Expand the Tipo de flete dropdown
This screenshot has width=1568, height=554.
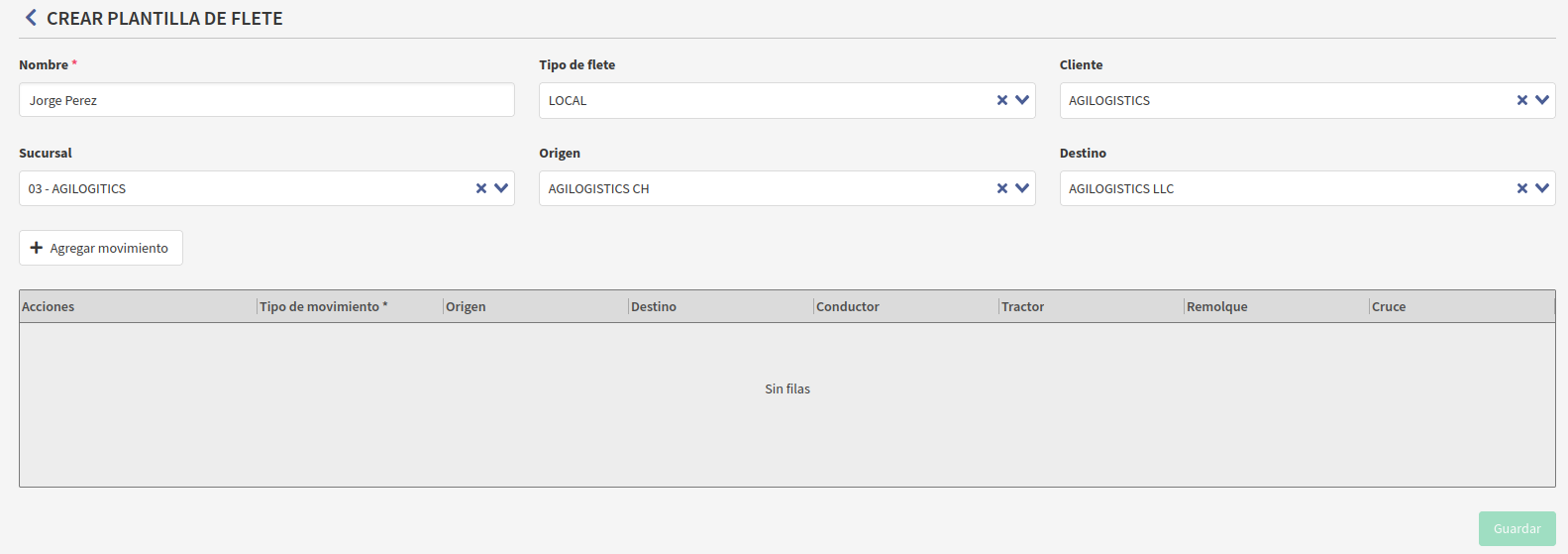(x=1022, y=100)
